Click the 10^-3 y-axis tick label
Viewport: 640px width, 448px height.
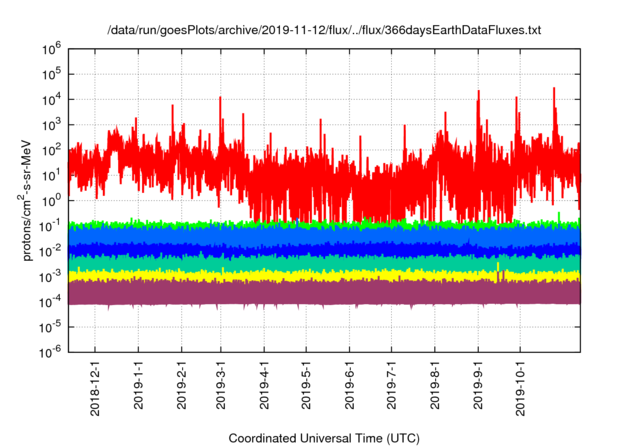(x=51, y=277)
